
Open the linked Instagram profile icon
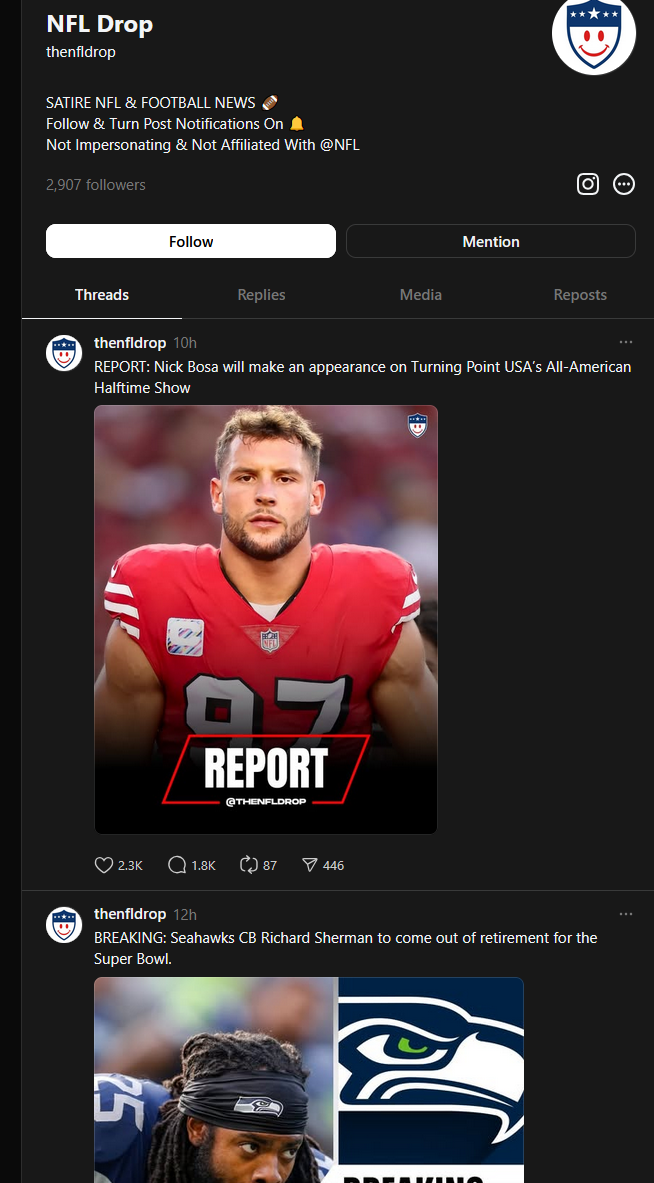[x=588, y=184]
